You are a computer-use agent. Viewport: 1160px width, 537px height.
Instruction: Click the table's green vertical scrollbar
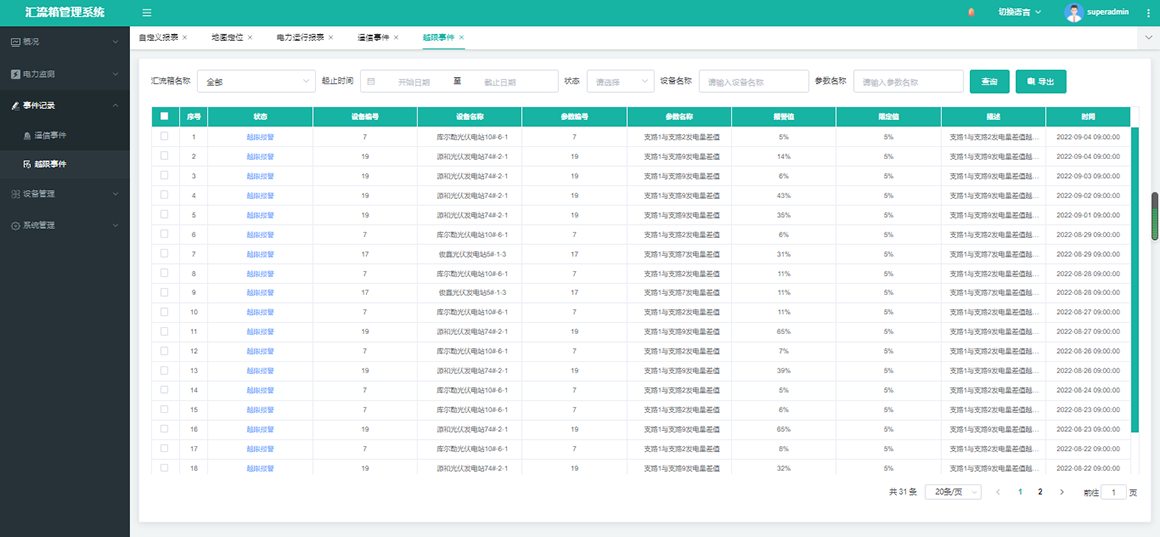coord(1135,280)
